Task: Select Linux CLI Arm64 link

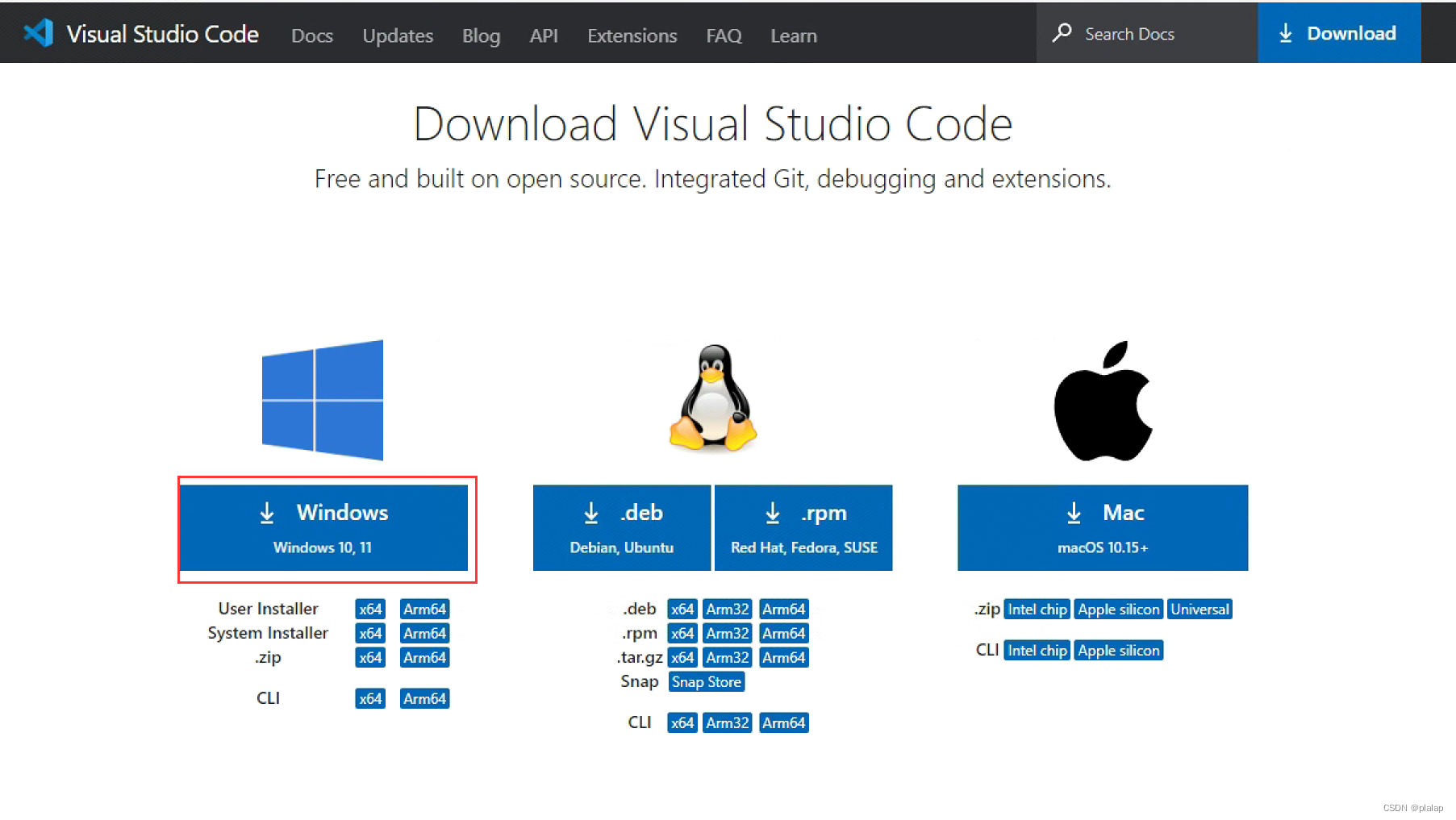Action: coord(784,722)
